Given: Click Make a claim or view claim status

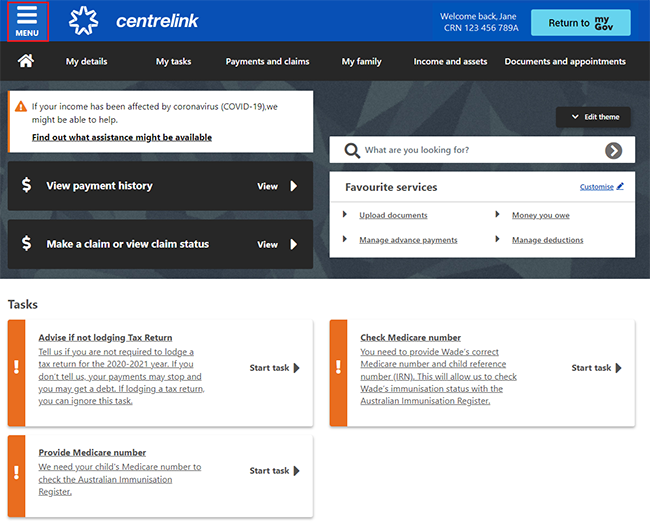Looking at the screenshot, I should (x=128, y=244).
